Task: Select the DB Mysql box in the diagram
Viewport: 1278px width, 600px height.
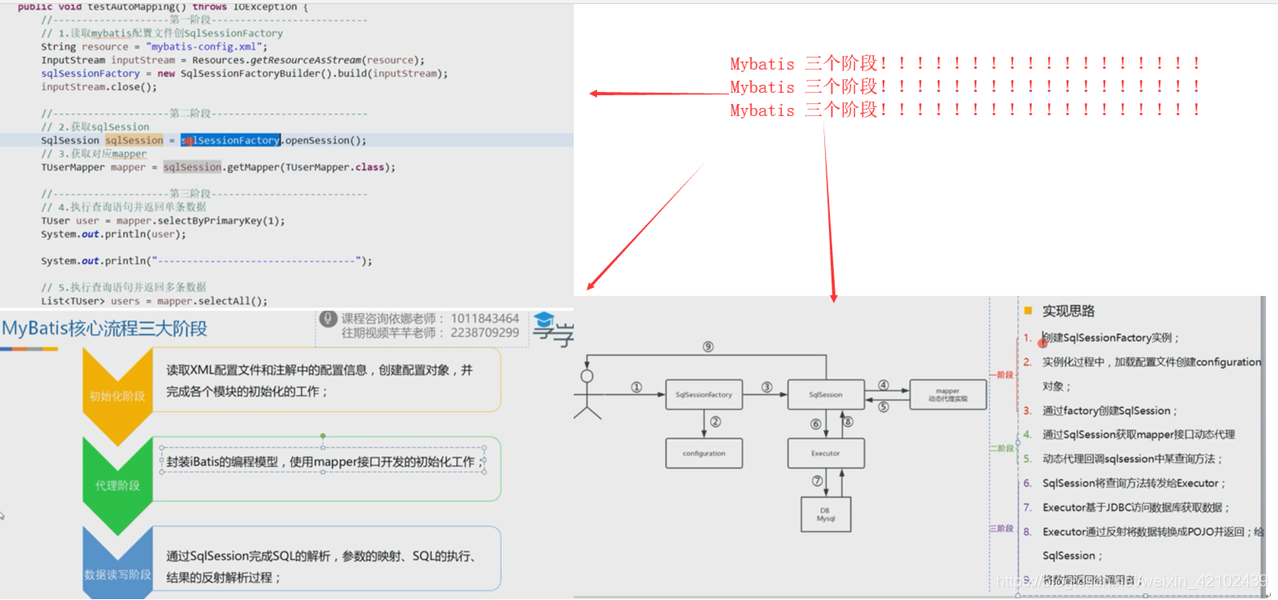Action: [825, 514]
